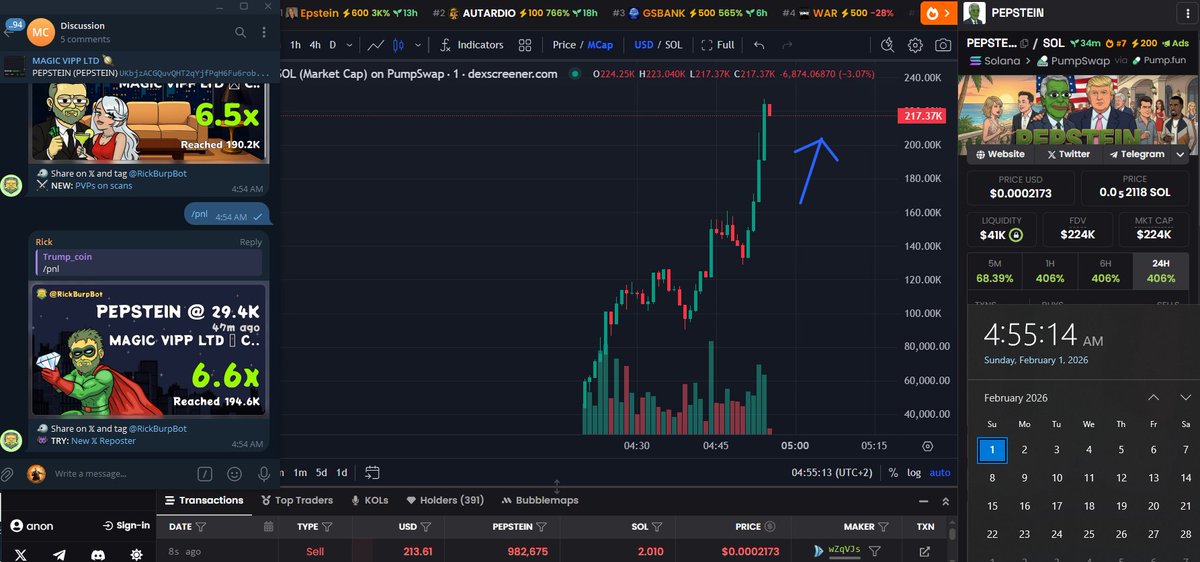Open Discord link in footer

tap(98, 554)
